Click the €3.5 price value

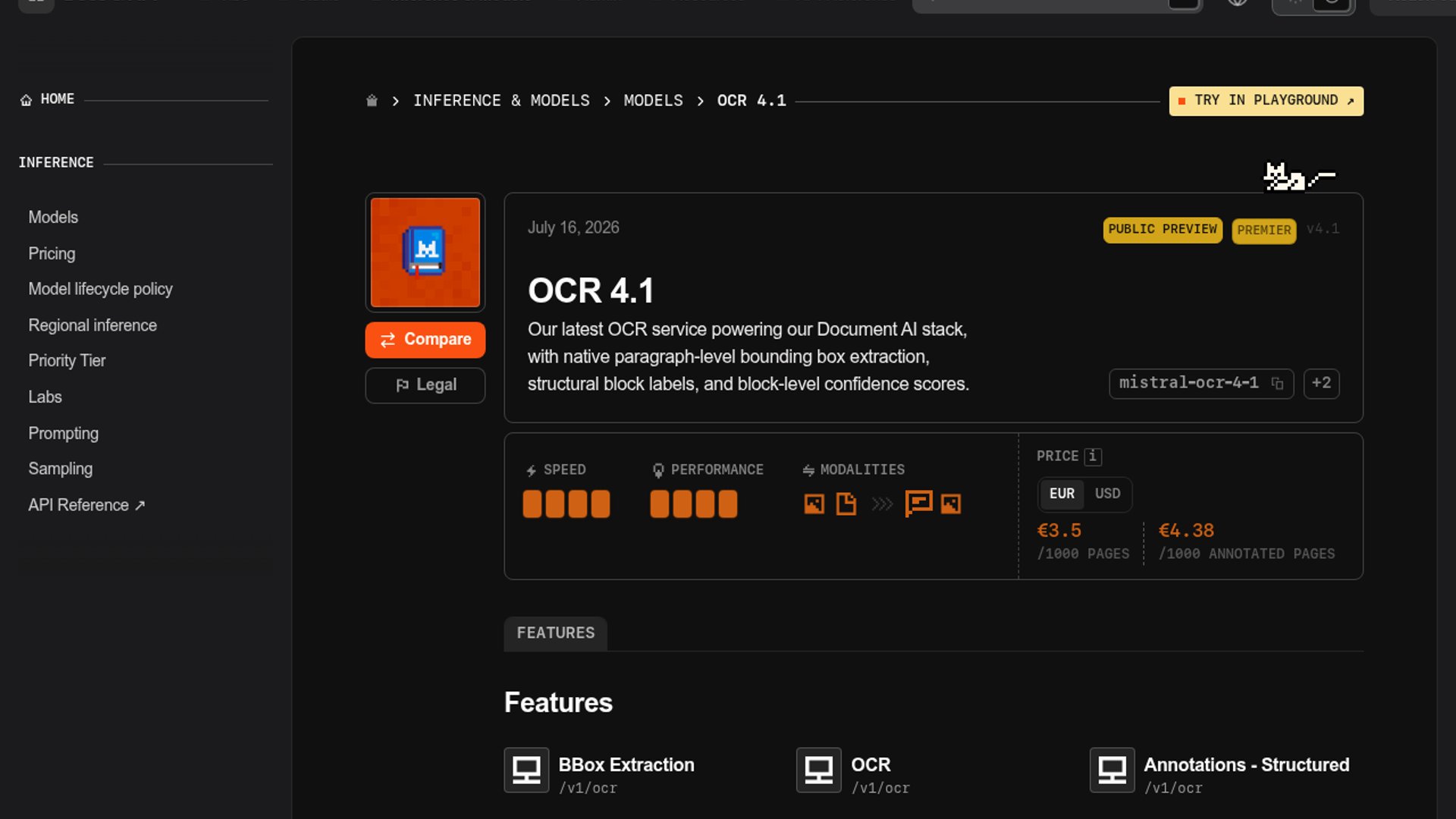1059,531
